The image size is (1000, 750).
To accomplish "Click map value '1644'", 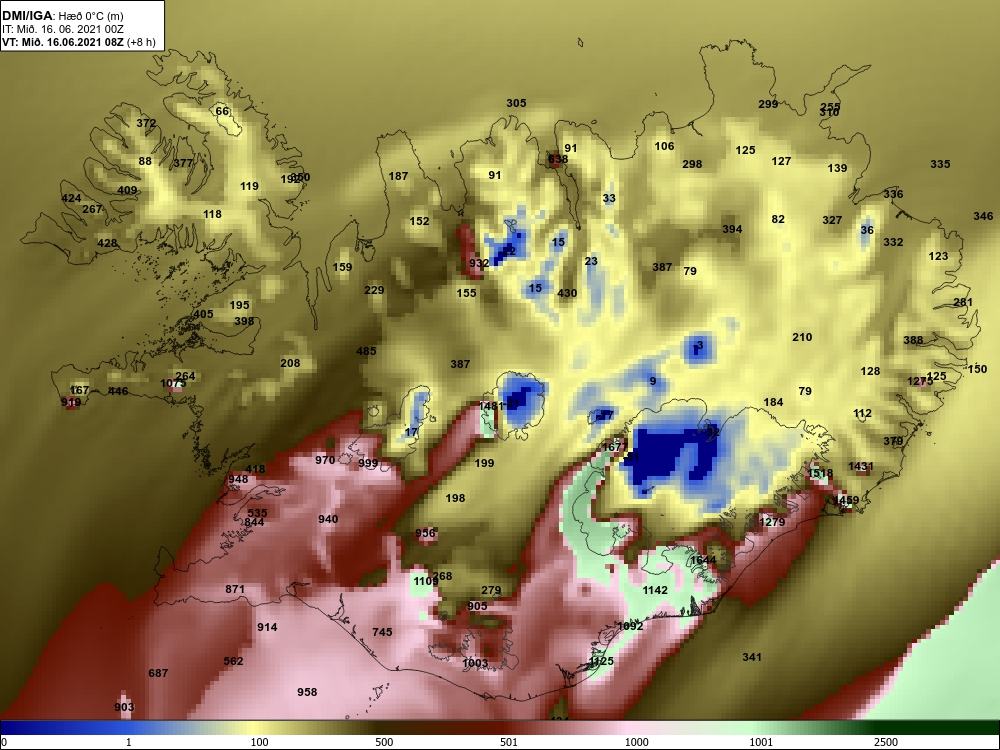I will tap(703, 560).
